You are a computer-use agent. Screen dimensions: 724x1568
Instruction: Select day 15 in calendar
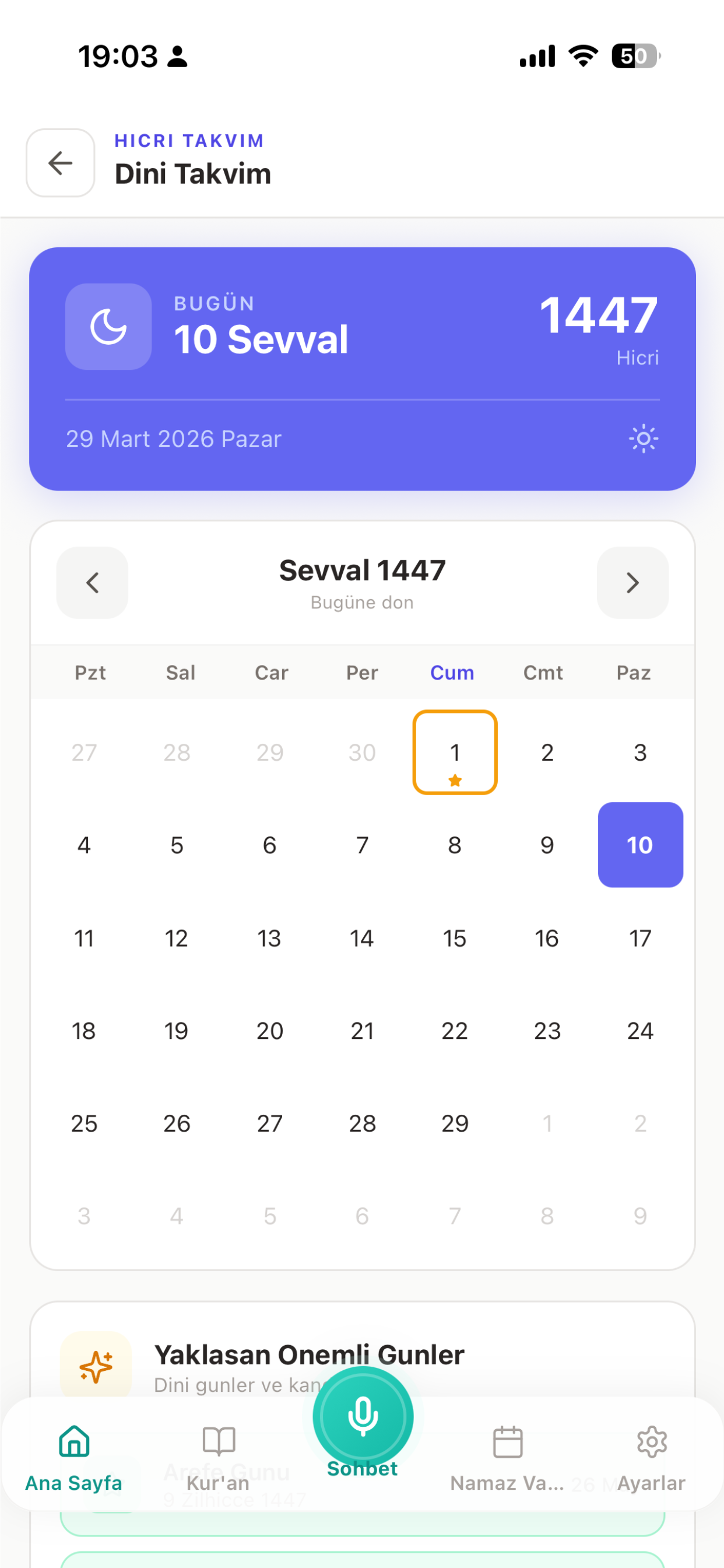pos(455,938)
